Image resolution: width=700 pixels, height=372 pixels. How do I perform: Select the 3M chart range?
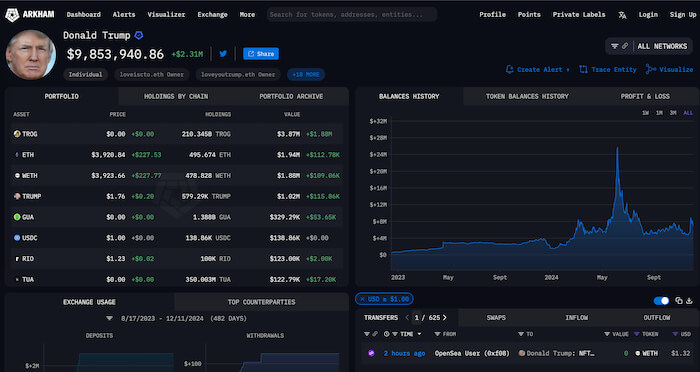[673, 113]
